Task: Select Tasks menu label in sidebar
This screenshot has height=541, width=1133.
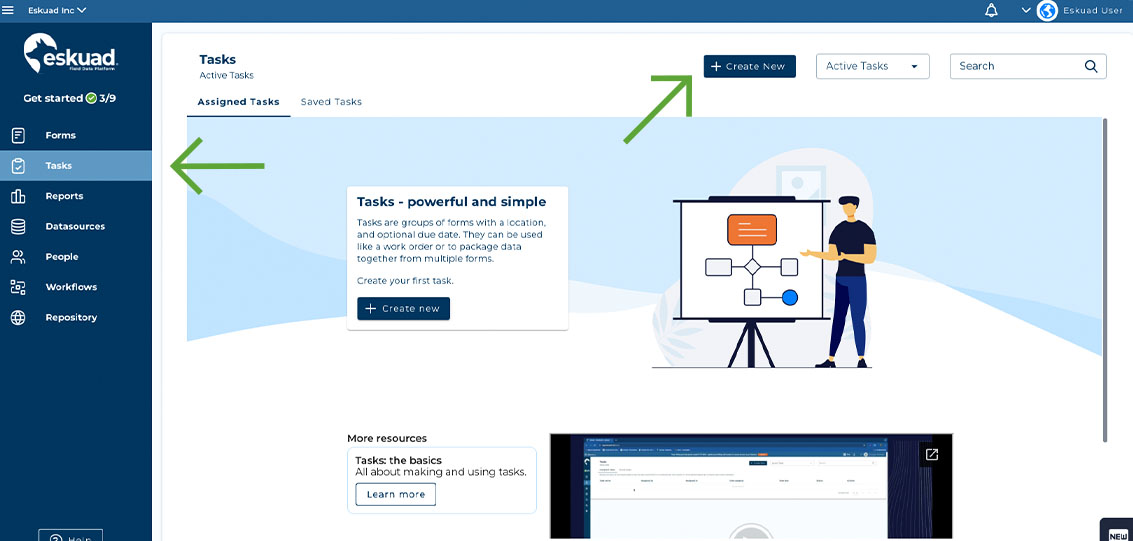Action: coord(59,165)
